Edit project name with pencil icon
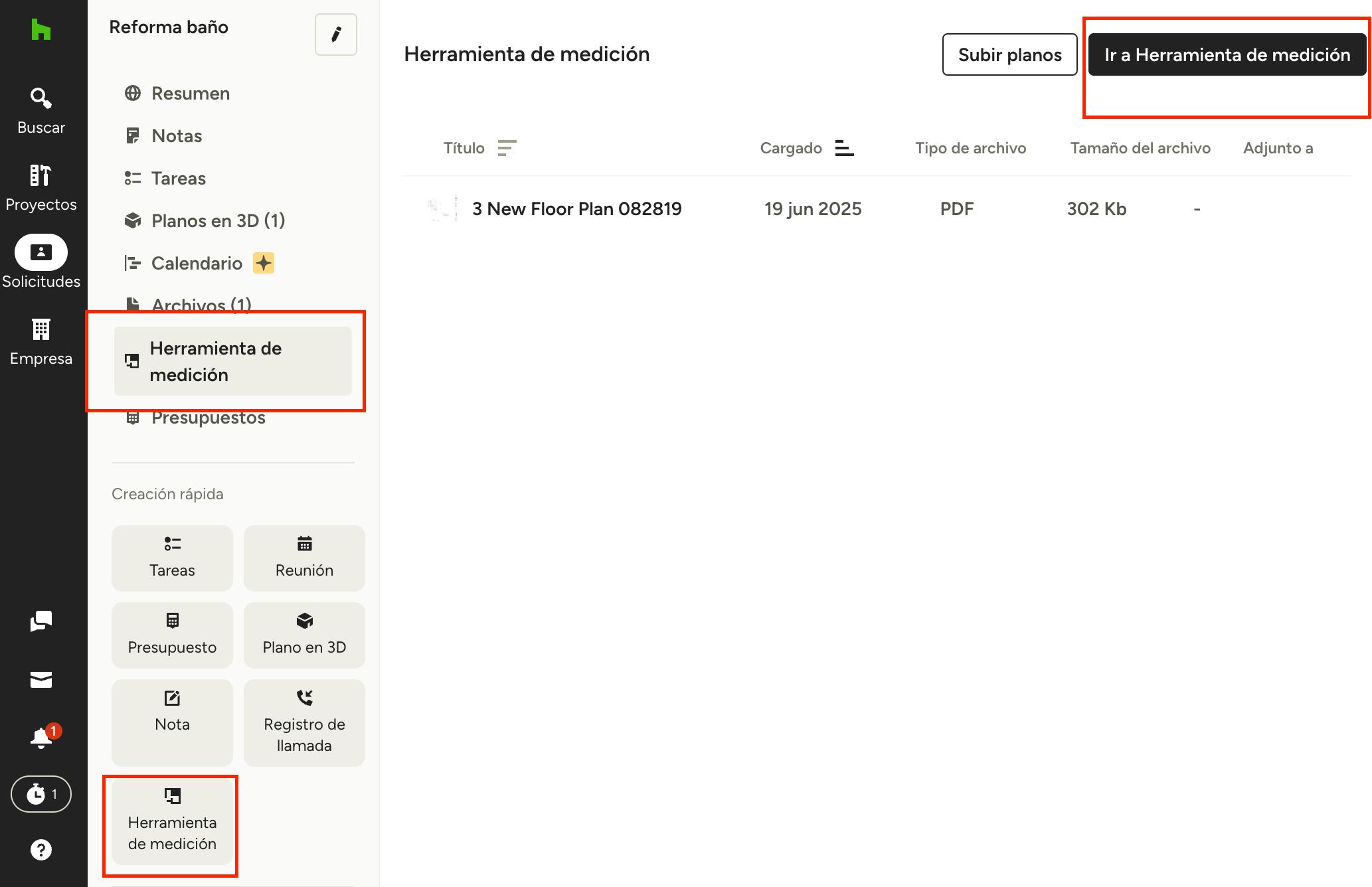 336,35
